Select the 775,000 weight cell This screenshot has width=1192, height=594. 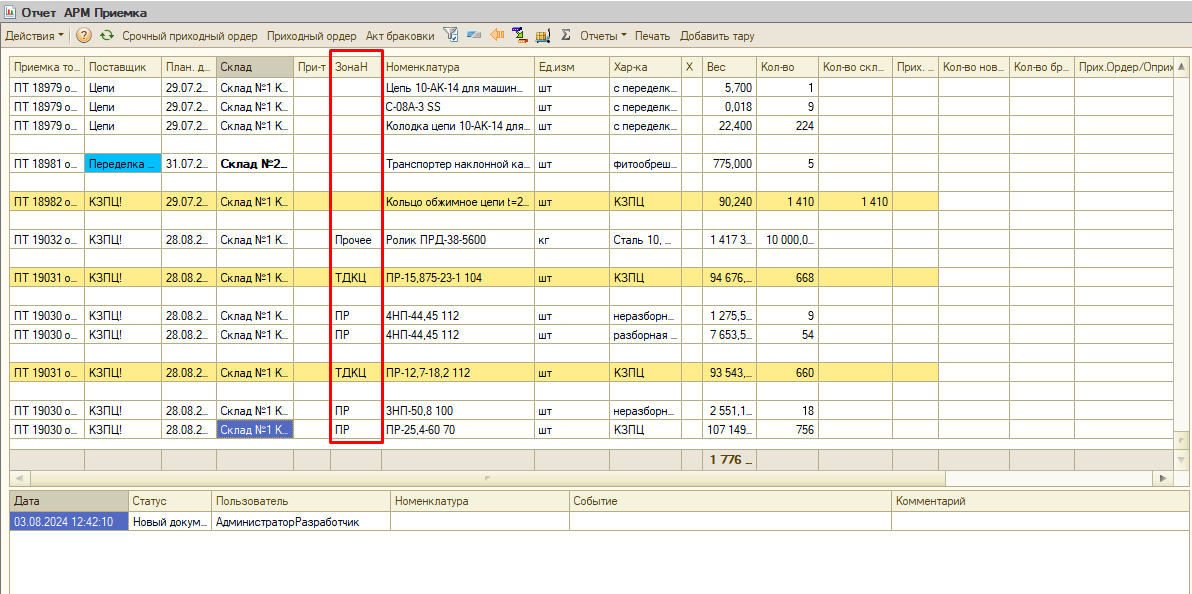tap(729, 164)
